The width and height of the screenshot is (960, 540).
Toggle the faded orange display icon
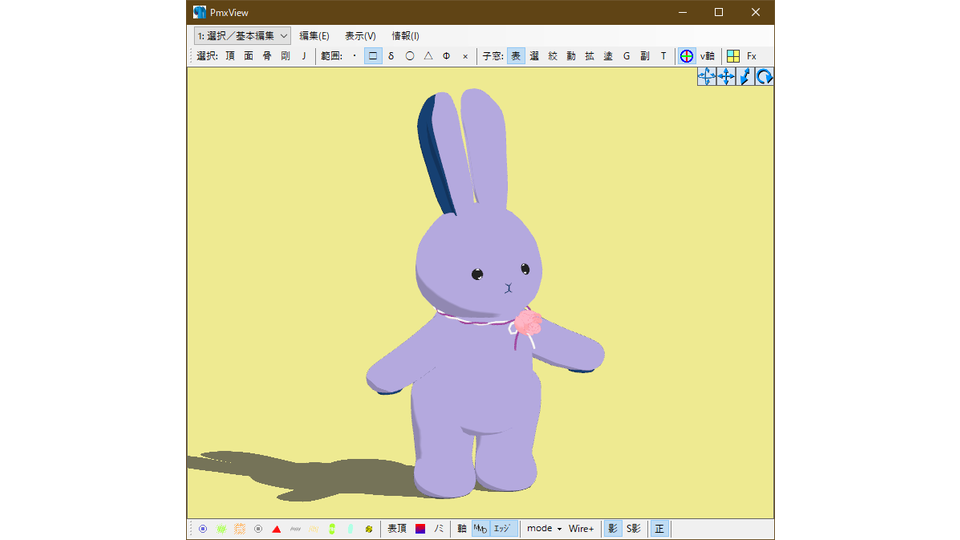313,529
